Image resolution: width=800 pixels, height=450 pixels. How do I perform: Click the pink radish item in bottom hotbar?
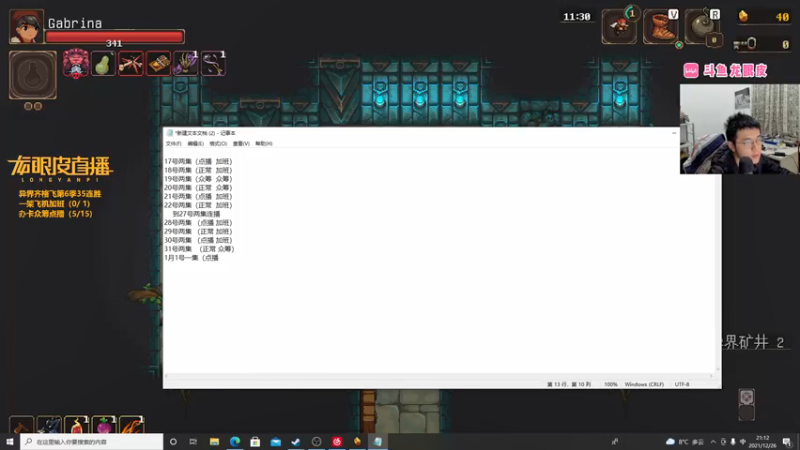point(104,425)
